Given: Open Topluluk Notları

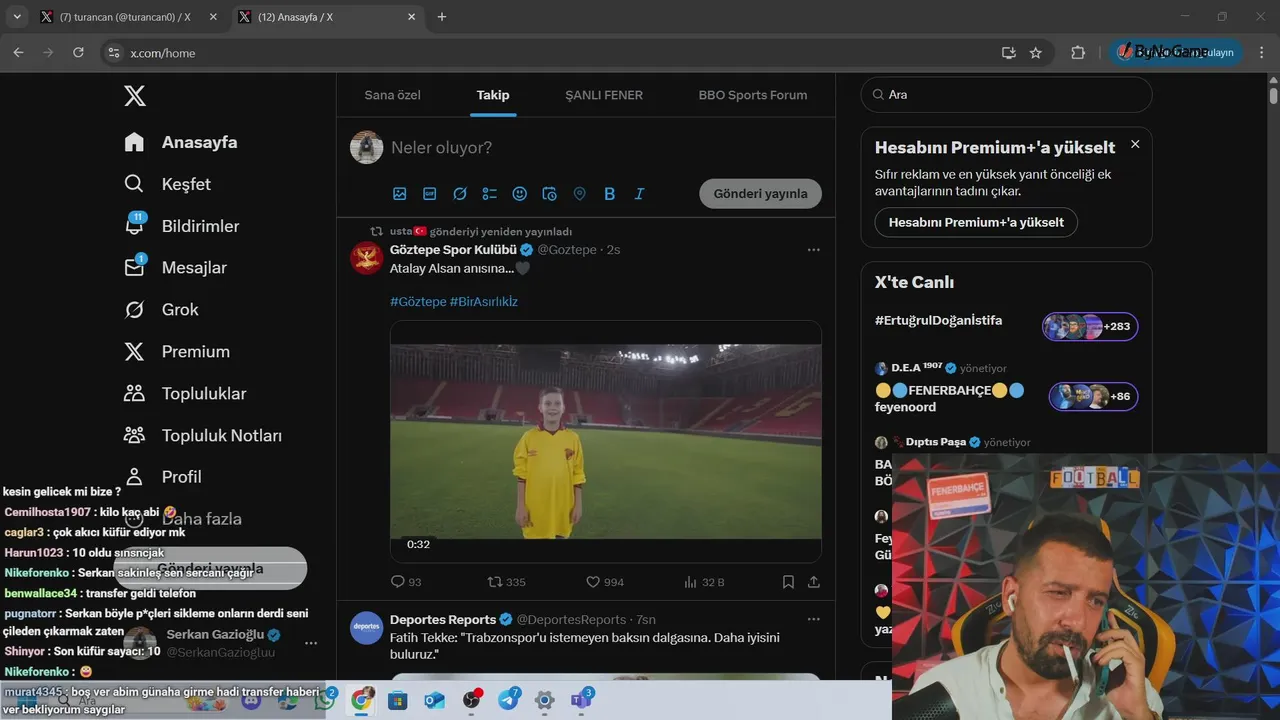Looking at the screenshot, I should point(202,435).
